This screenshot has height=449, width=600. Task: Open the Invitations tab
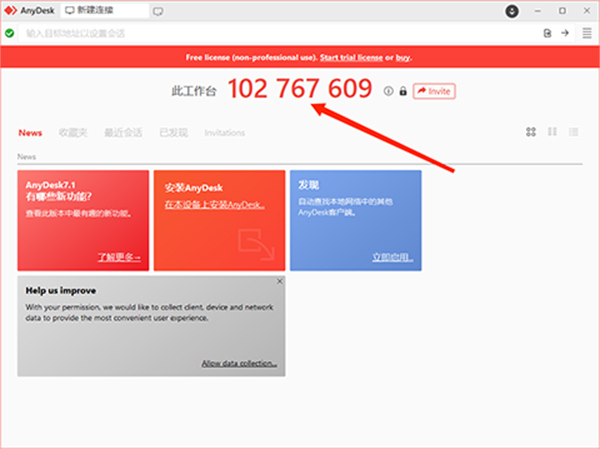tap(225, 133)
